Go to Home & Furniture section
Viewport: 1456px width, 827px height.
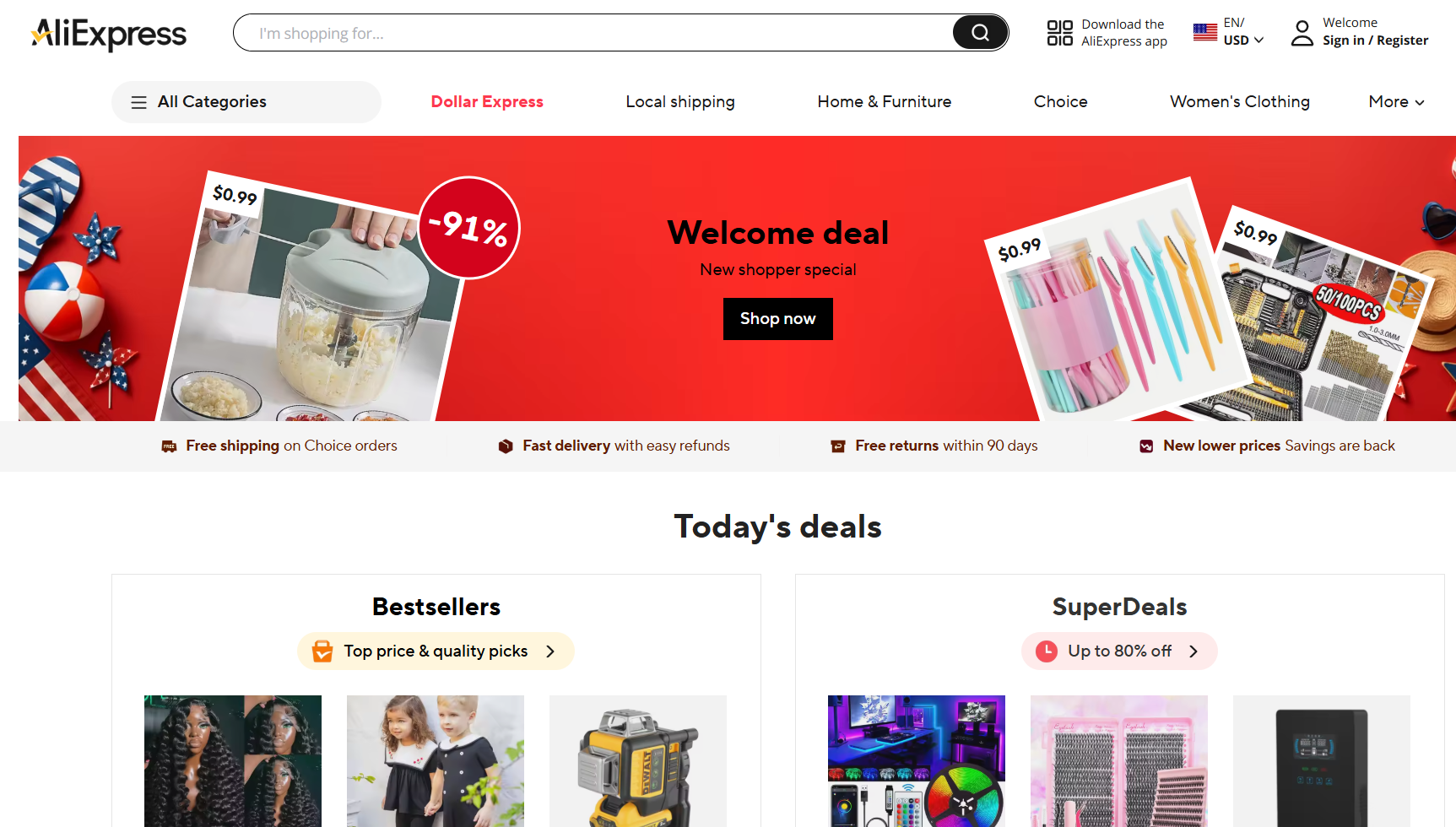[x=884, y=102]
